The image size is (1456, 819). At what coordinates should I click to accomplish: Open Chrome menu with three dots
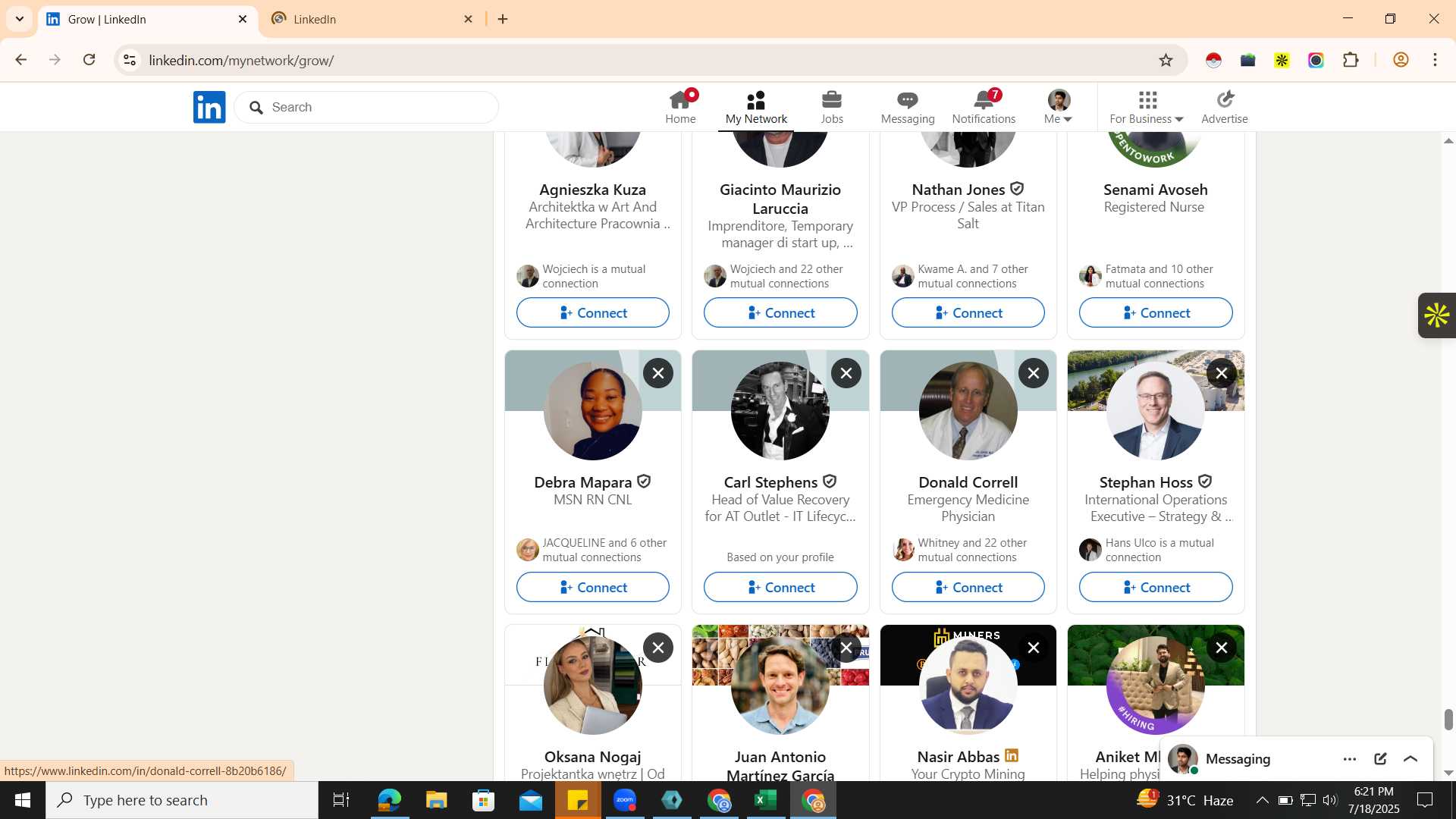(1435, 60)
